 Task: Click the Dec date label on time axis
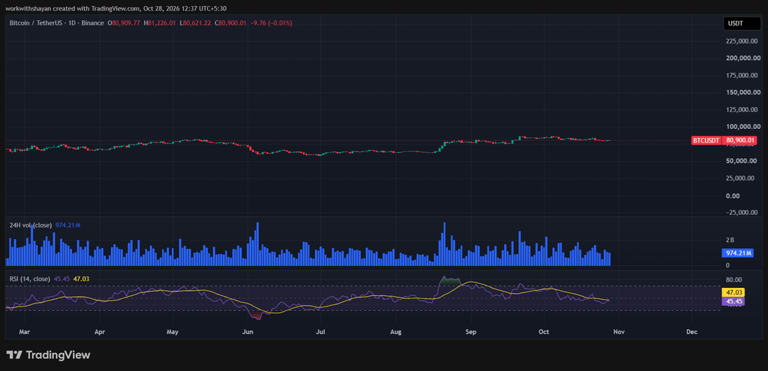(x=692, y=332)
